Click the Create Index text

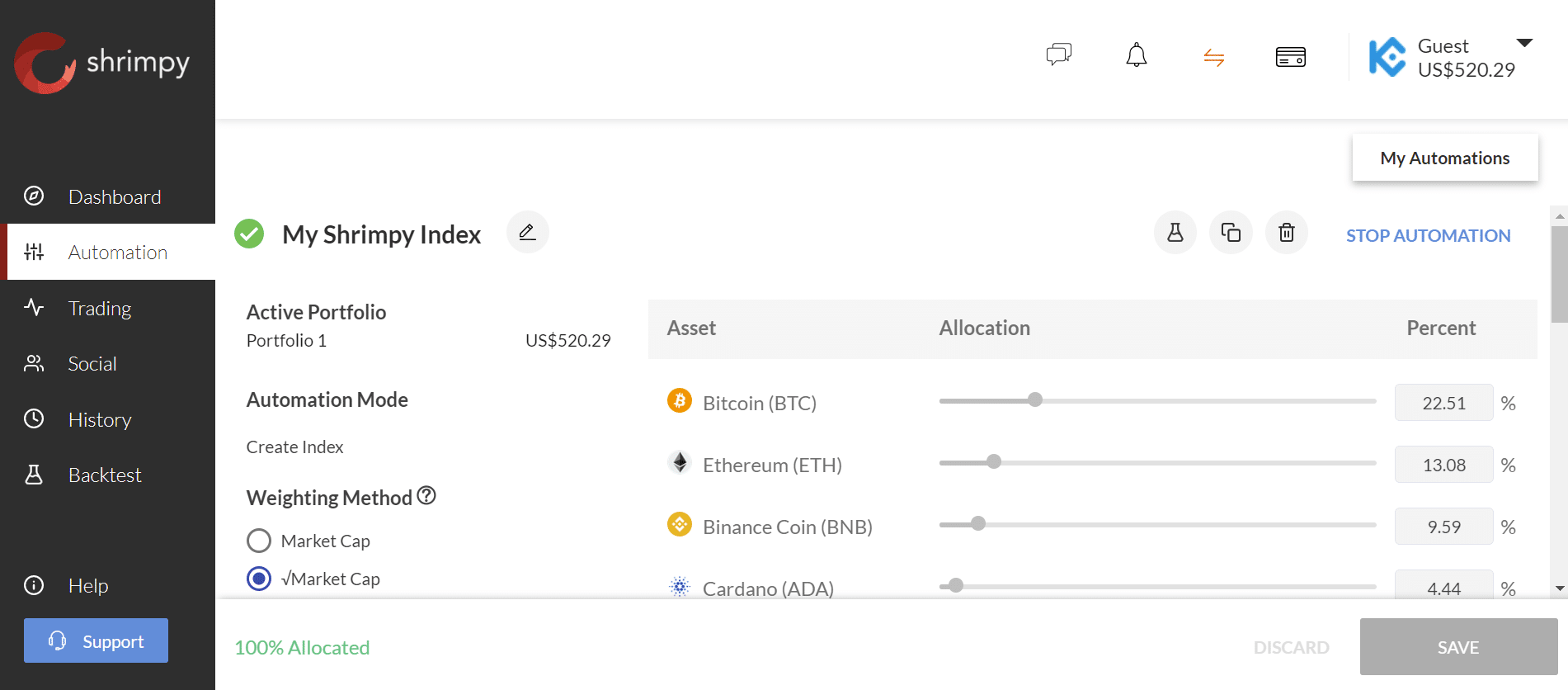pos(294,447)
